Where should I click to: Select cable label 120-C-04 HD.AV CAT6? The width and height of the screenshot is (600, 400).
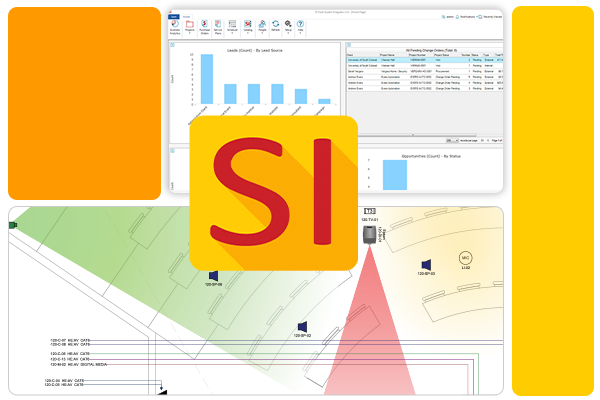[64, 380]
